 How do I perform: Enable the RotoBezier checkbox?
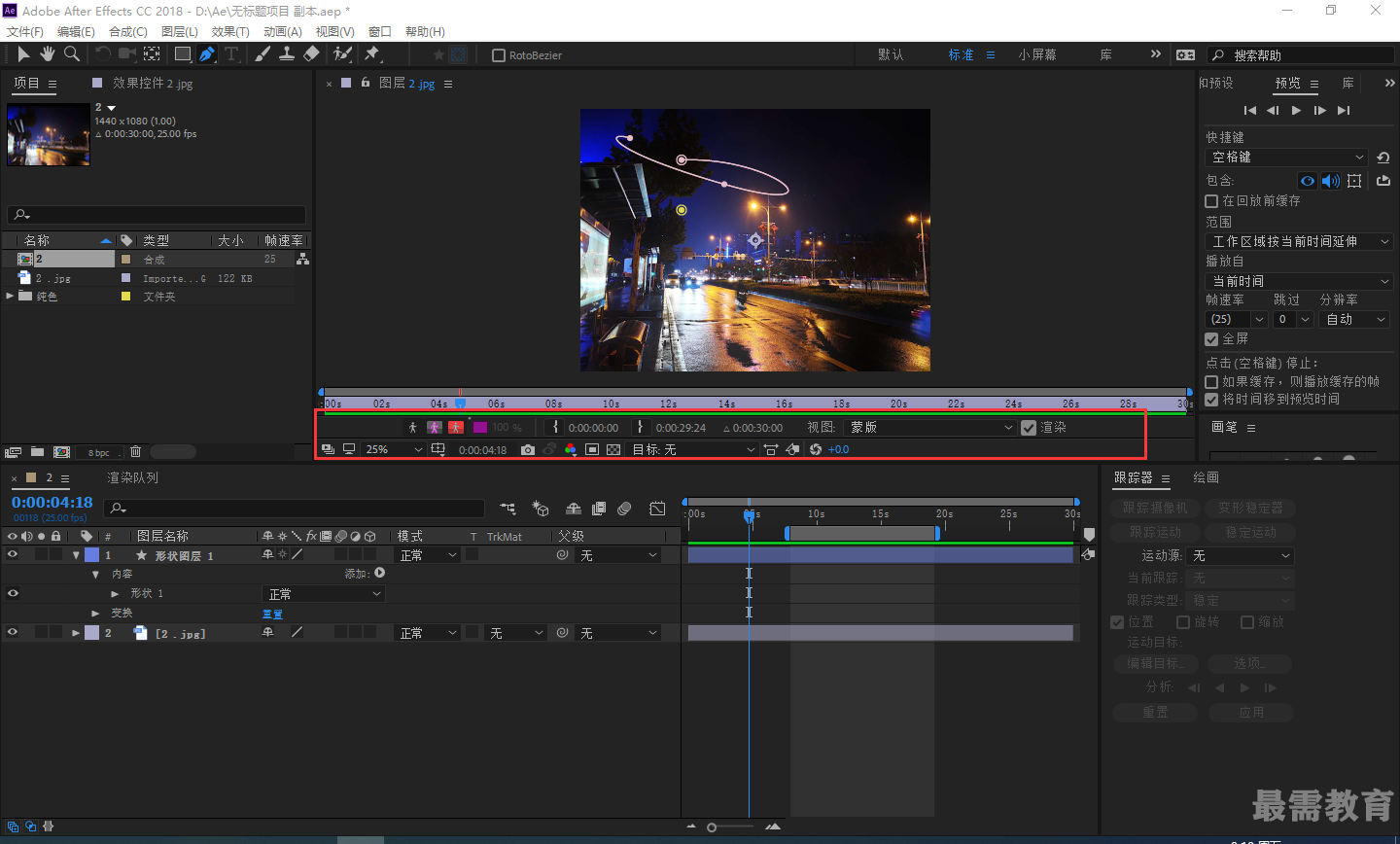pos(499,55)
